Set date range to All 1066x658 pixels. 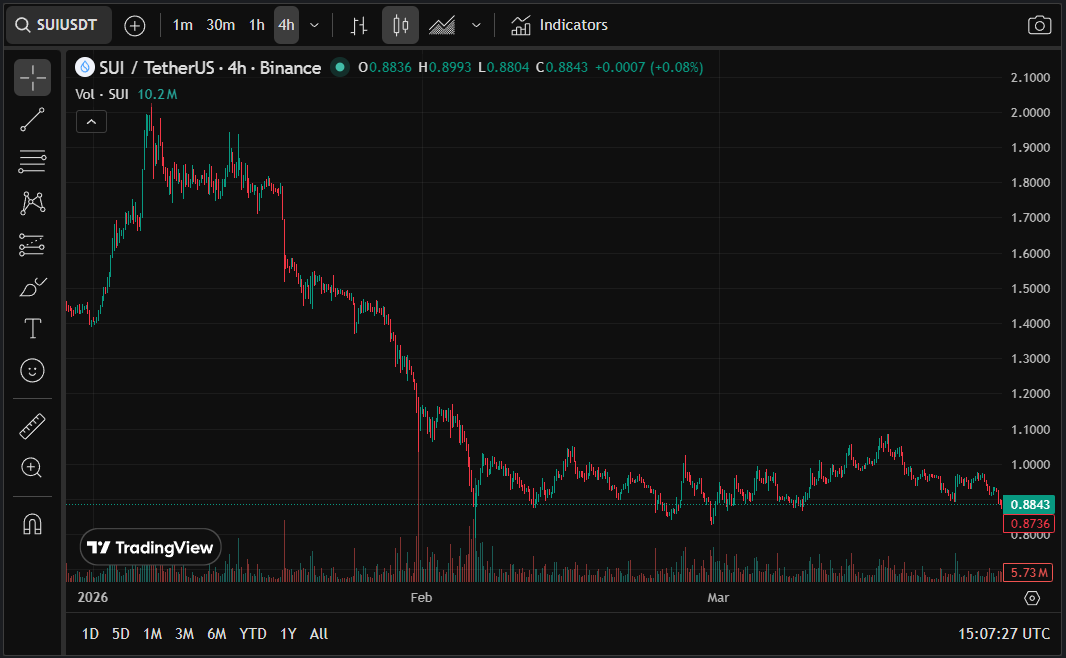point(319,634)
